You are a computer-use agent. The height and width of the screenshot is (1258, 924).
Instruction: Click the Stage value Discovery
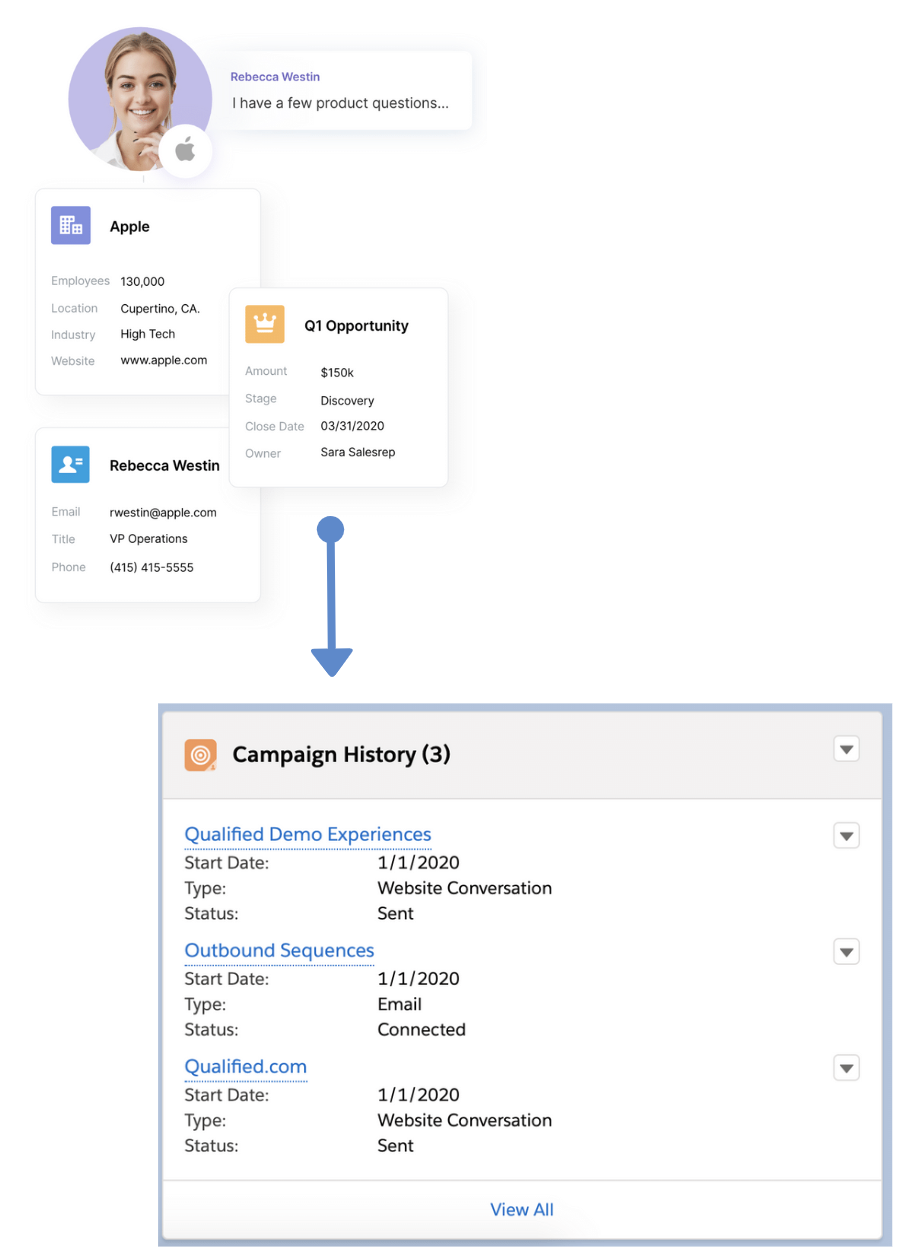click(x=347, y=401)
